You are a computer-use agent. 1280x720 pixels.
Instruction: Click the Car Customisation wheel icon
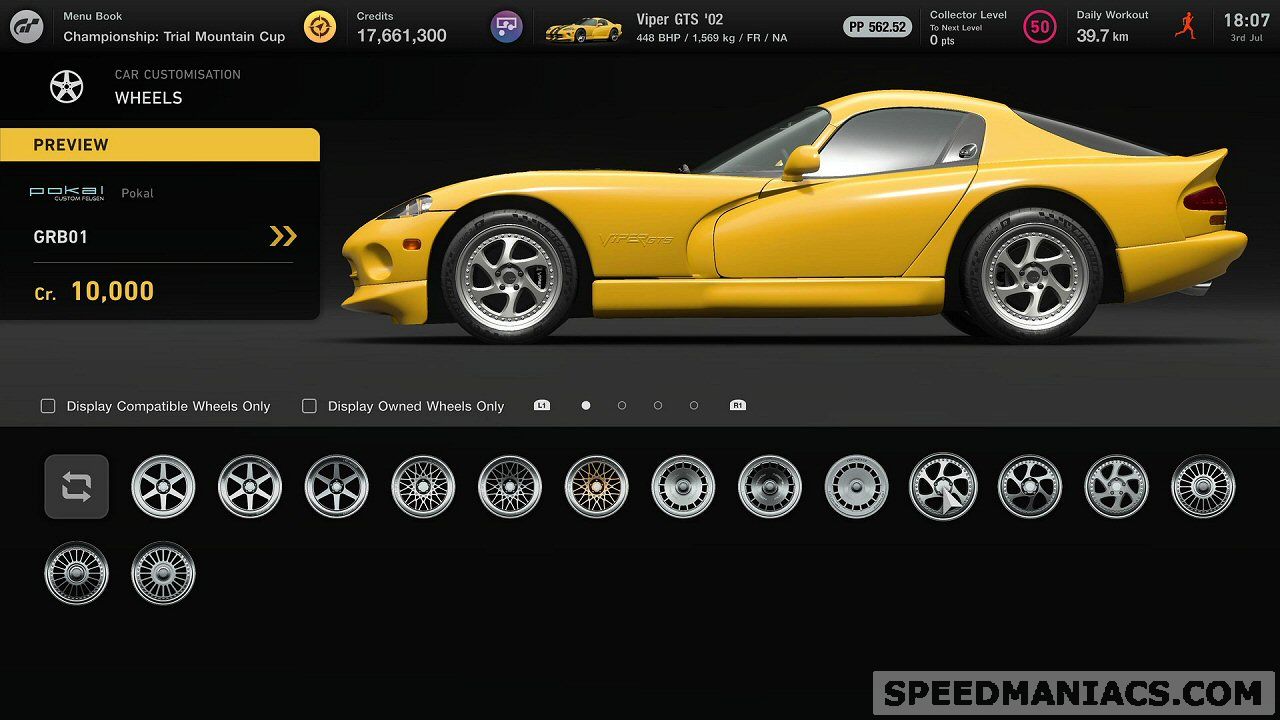[x=67, y=87]
